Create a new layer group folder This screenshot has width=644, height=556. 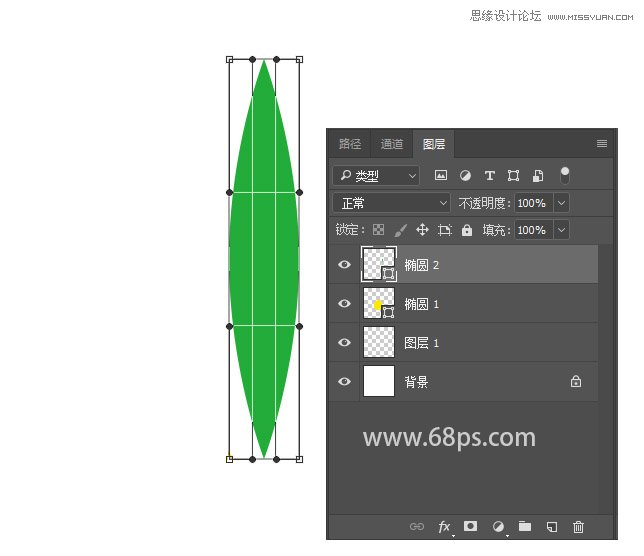[x=525, y=526]
